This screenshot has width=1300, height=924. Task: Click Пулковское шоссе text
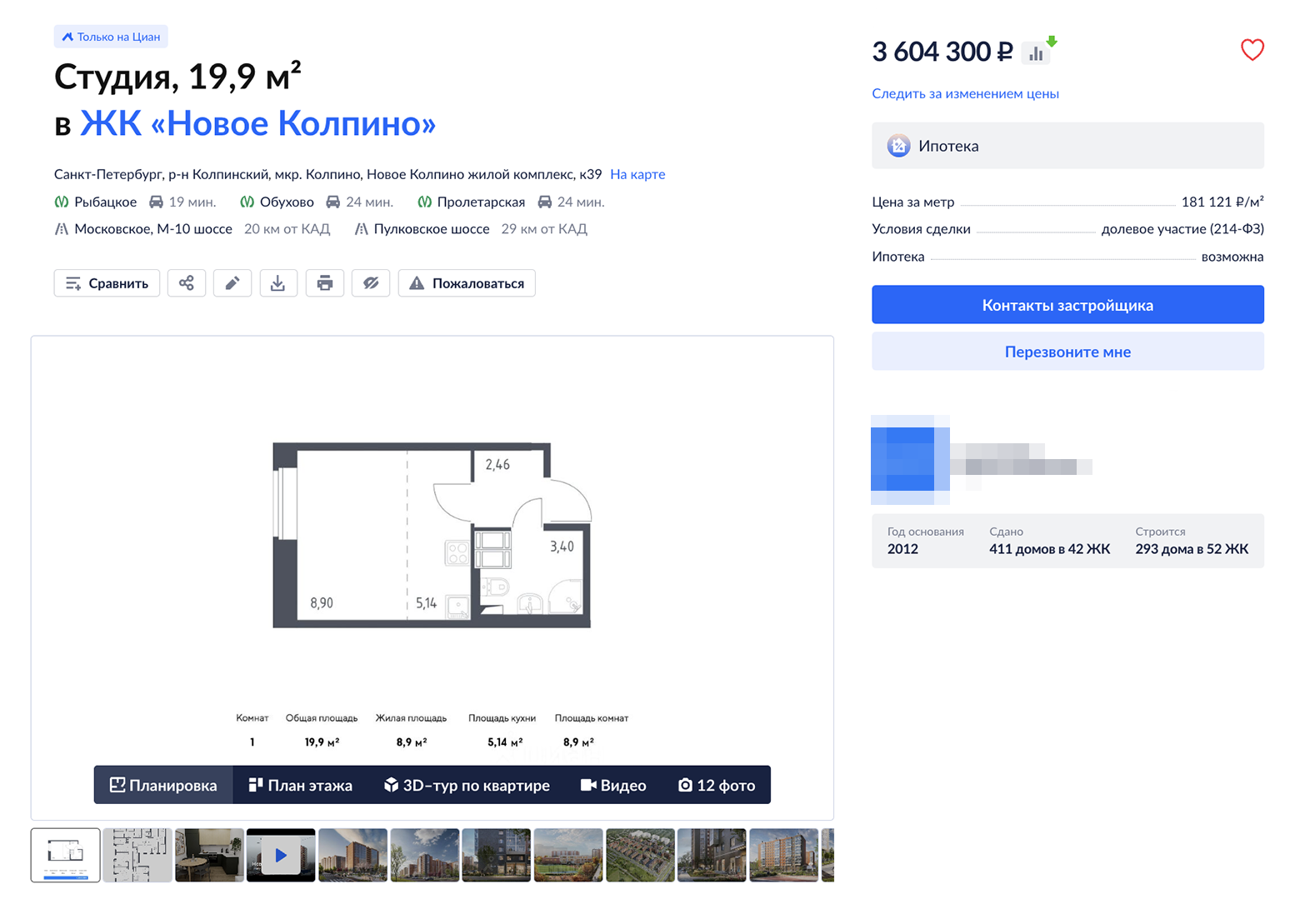point(432,228)
